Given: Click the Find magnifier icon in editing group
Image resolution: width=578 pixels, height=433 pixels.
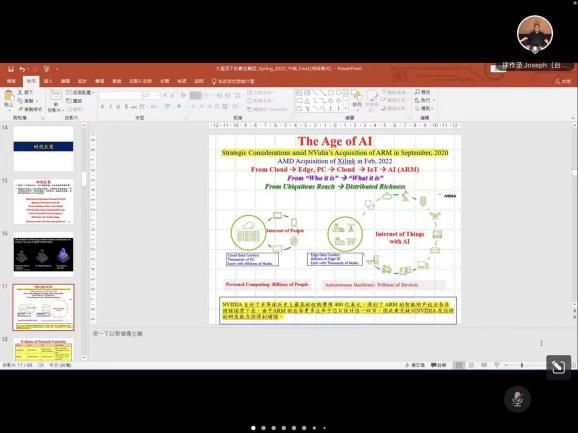Looking at the screenshot, I should click(x=418, y=92).
